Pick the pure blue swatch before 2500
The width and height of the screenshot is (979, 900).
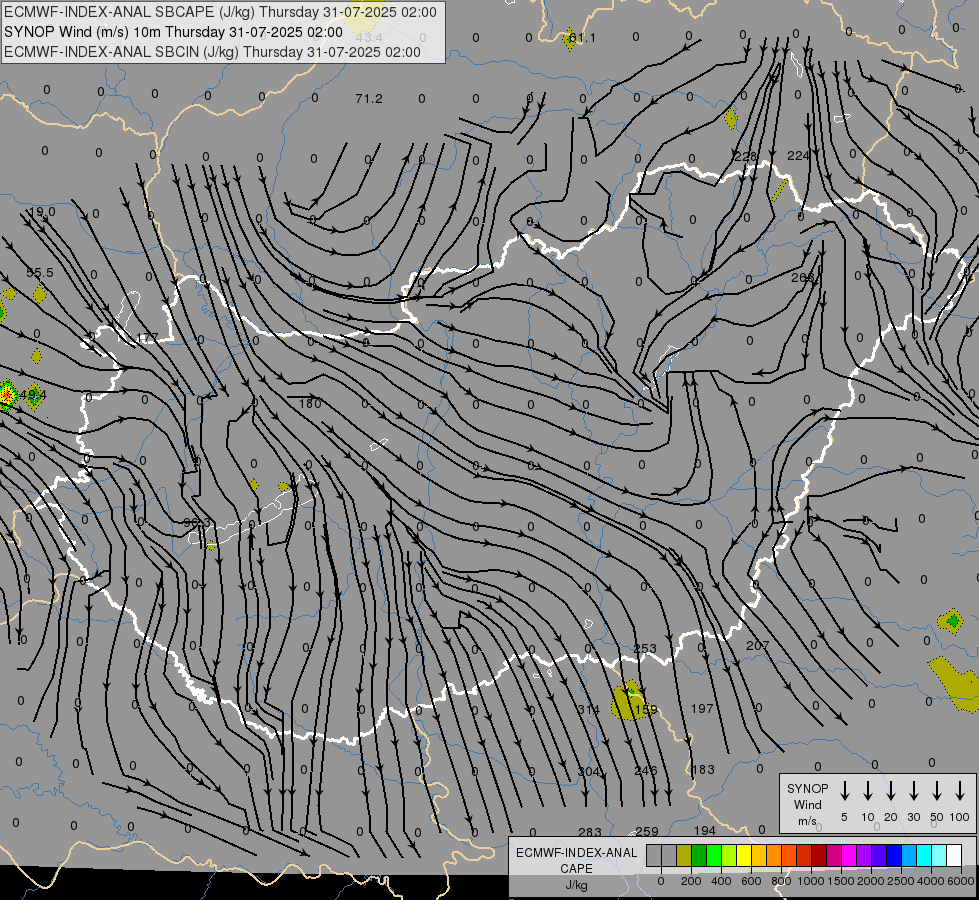tap(893, 855)
